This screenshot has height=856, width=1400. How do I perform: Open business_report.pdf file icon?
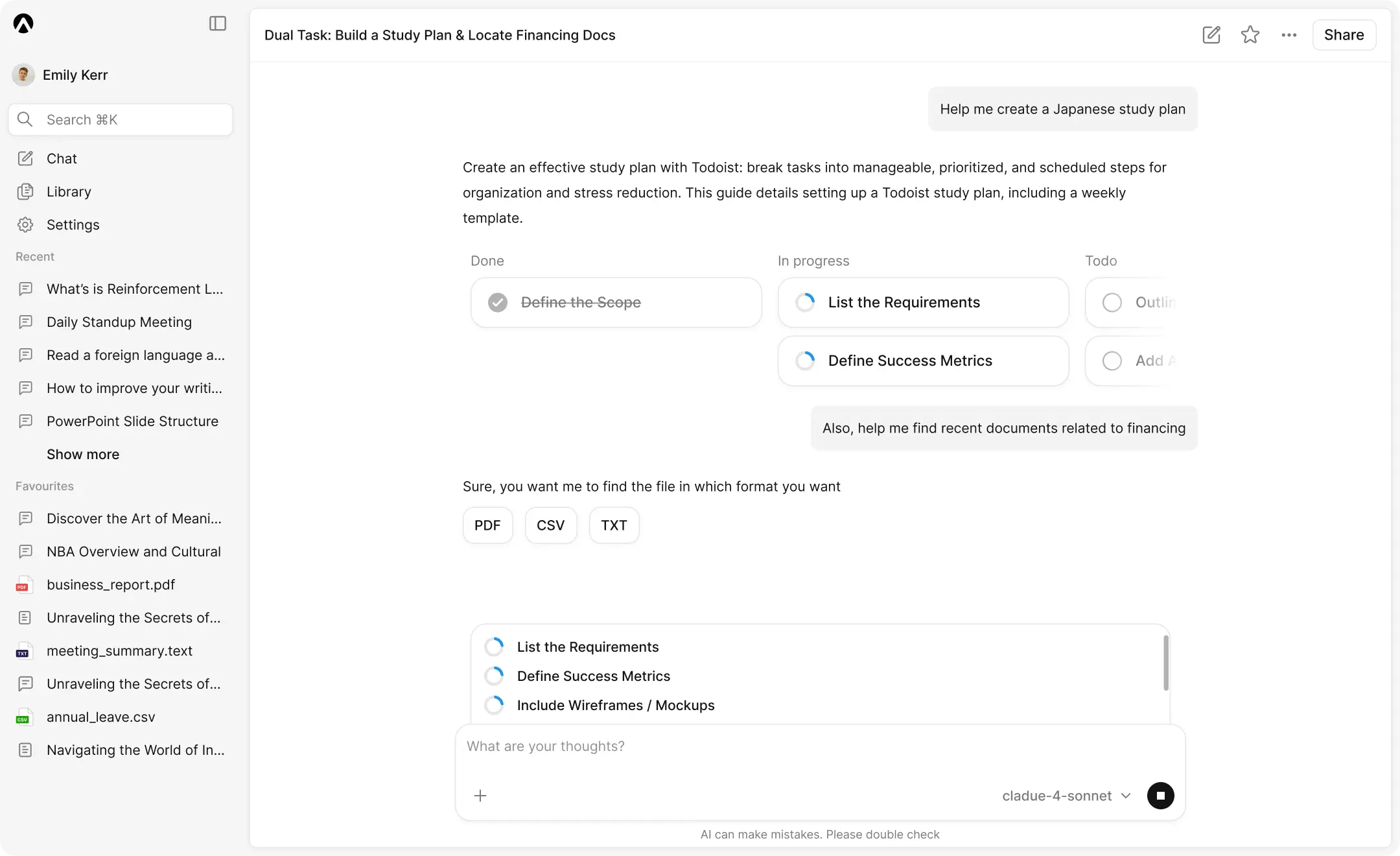point(24,585)
